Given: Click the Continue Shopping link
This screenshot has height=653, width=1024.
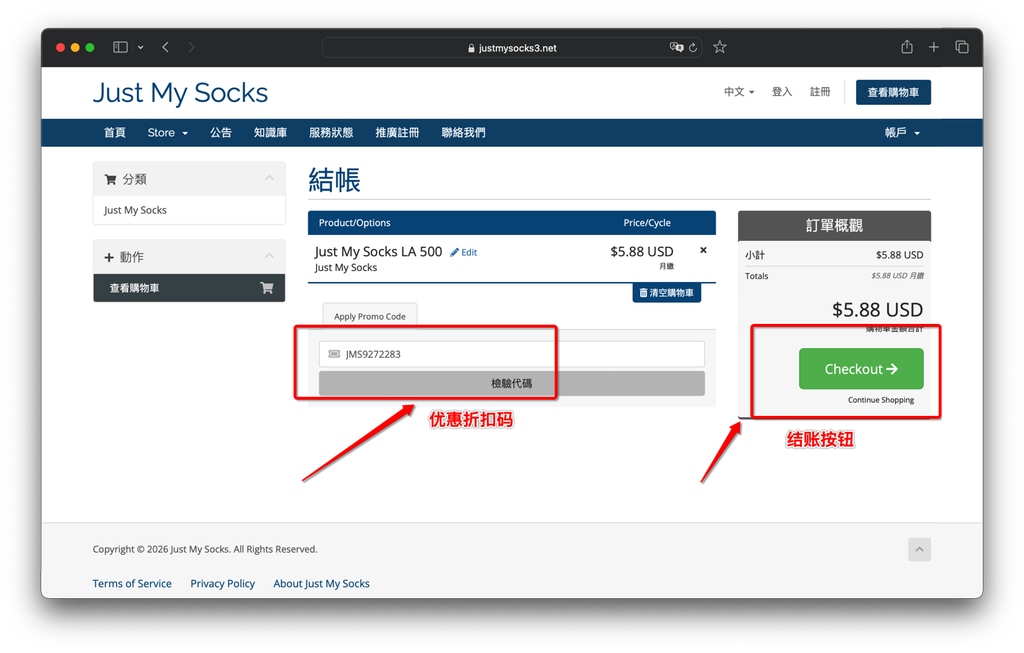Looking at the screenshot, I should [x=881, y=400].
